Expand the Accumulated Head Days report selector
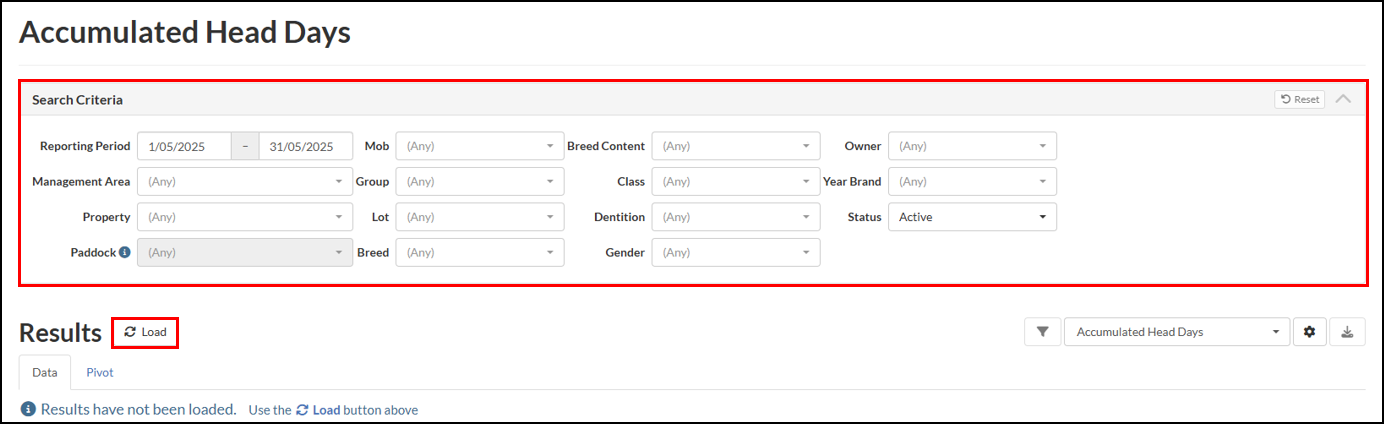This screenshot has width=1384, height=424. click(x=1176, y=332)
